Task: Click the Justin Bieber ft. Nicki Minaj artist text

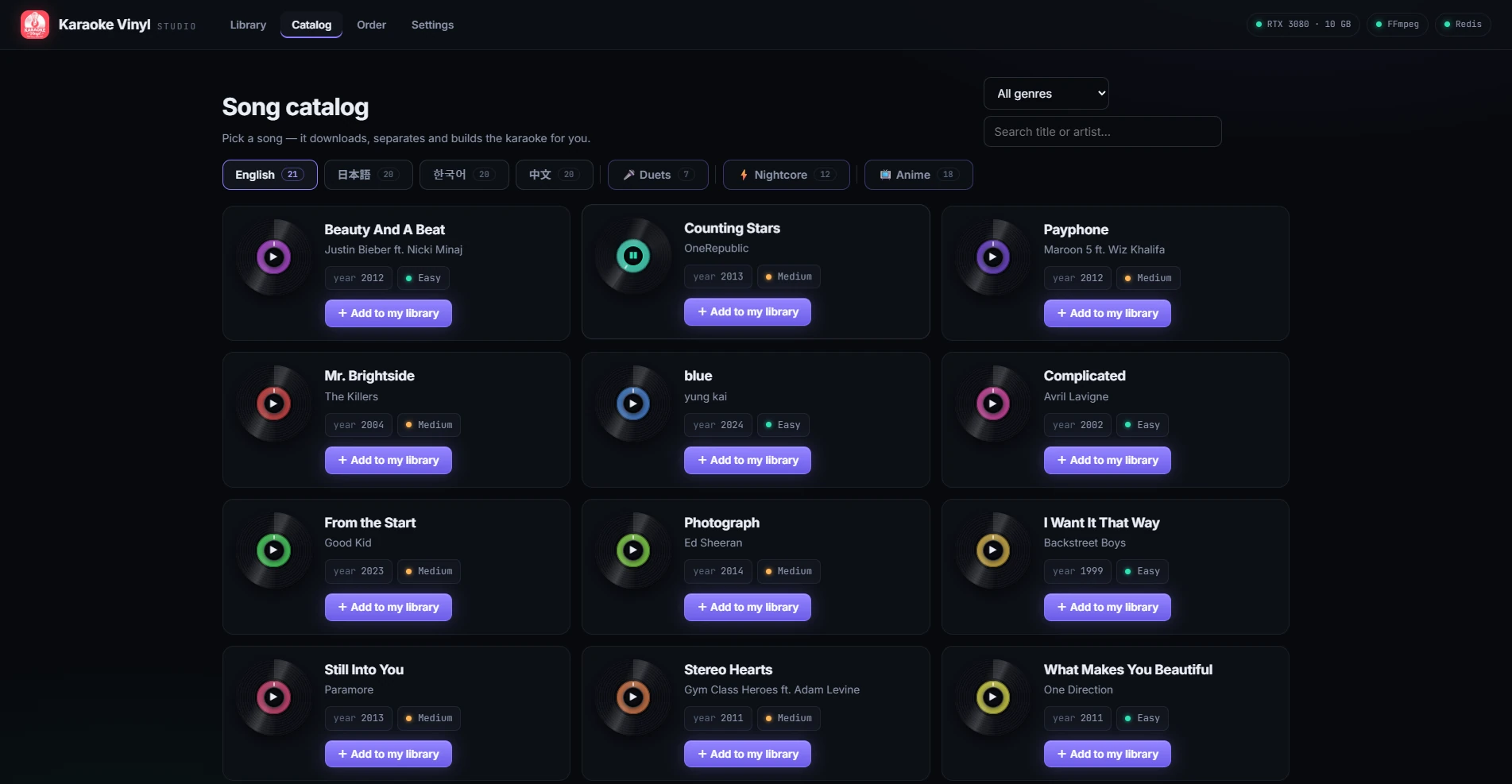Action: 393,249
